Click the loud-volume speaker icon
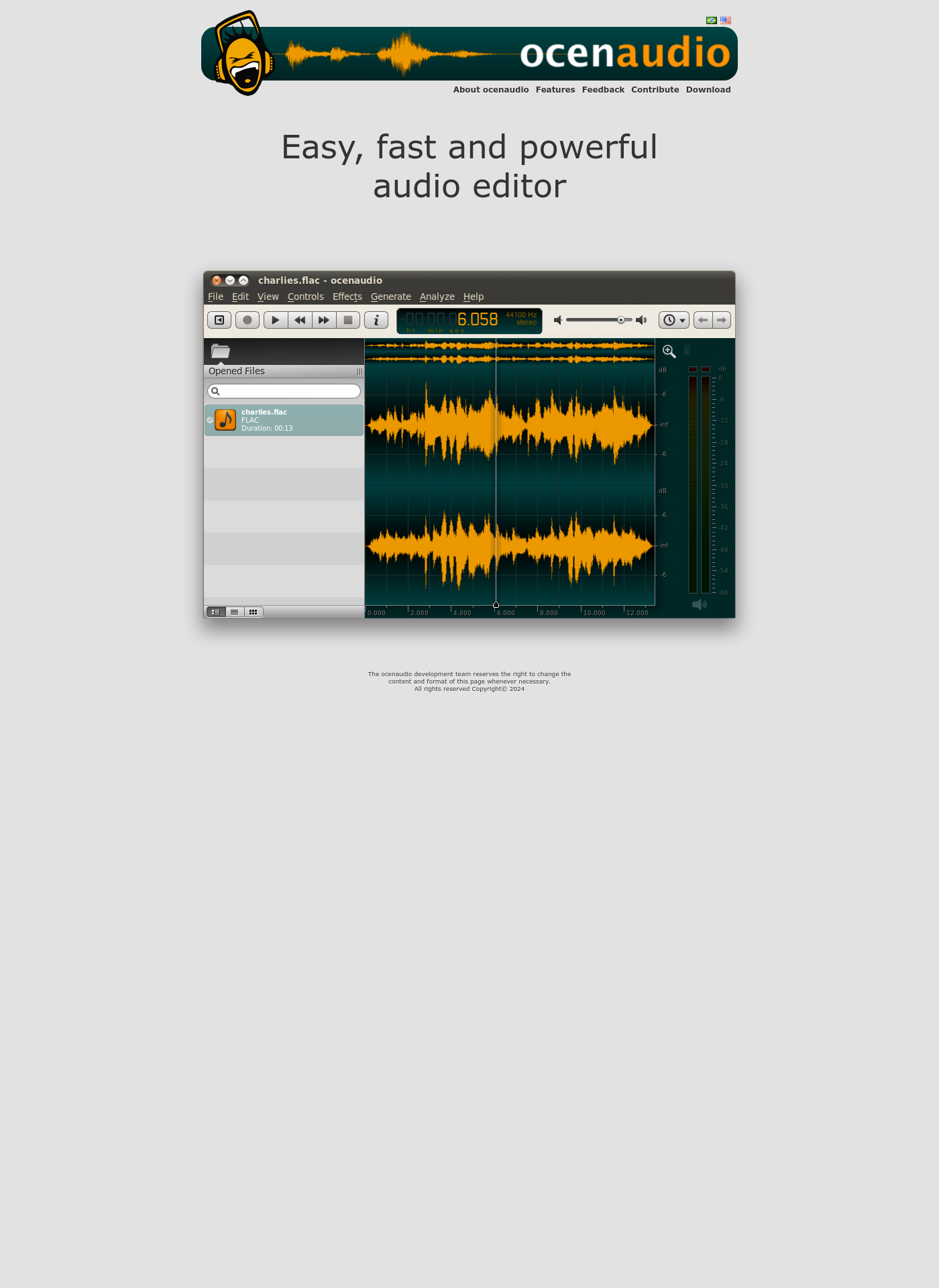 pyautogui.click(x=641, y=320)
